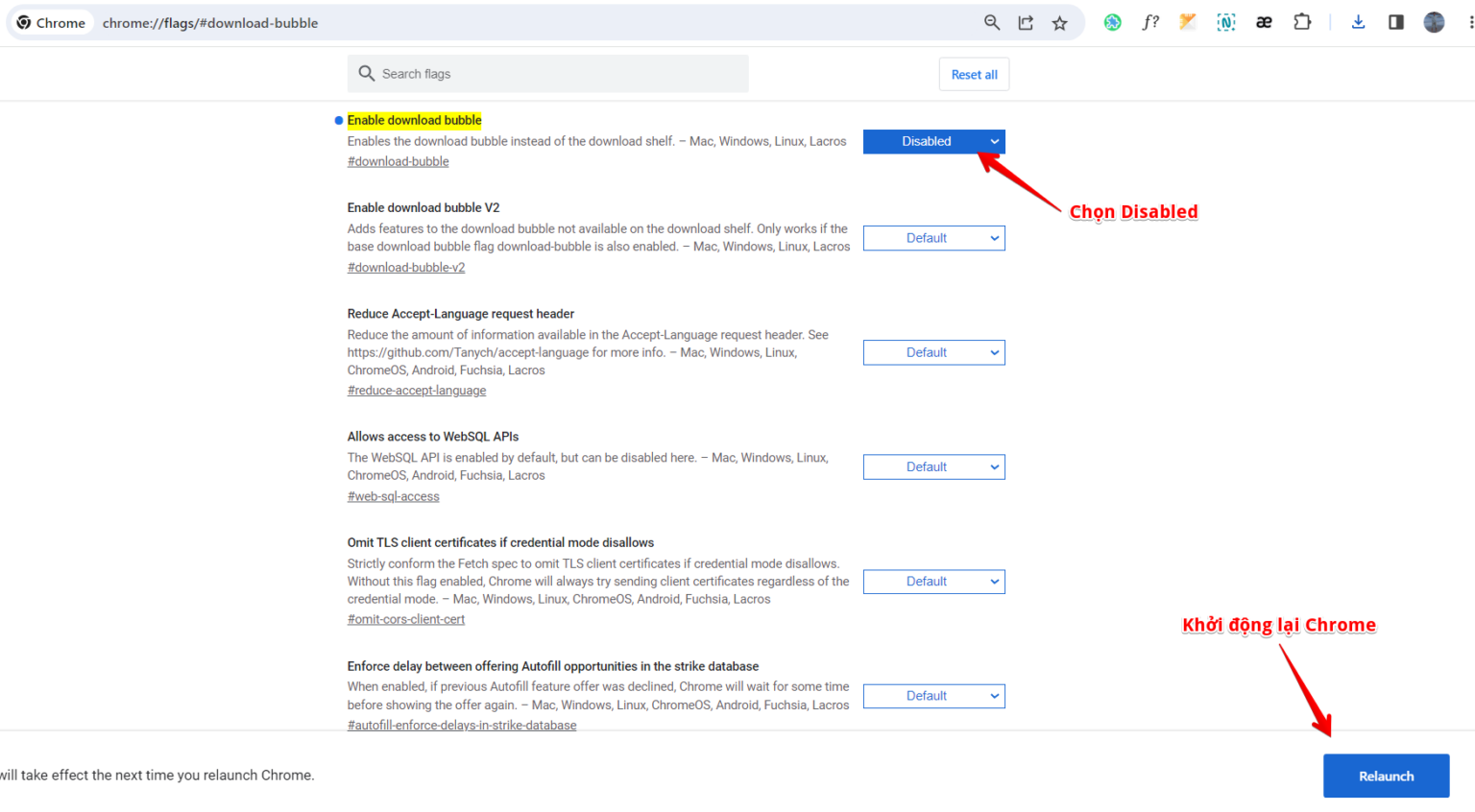Bookmark this page with the star icon
This screenshot has width=1475, height=812.
(x=1059, y=21)
